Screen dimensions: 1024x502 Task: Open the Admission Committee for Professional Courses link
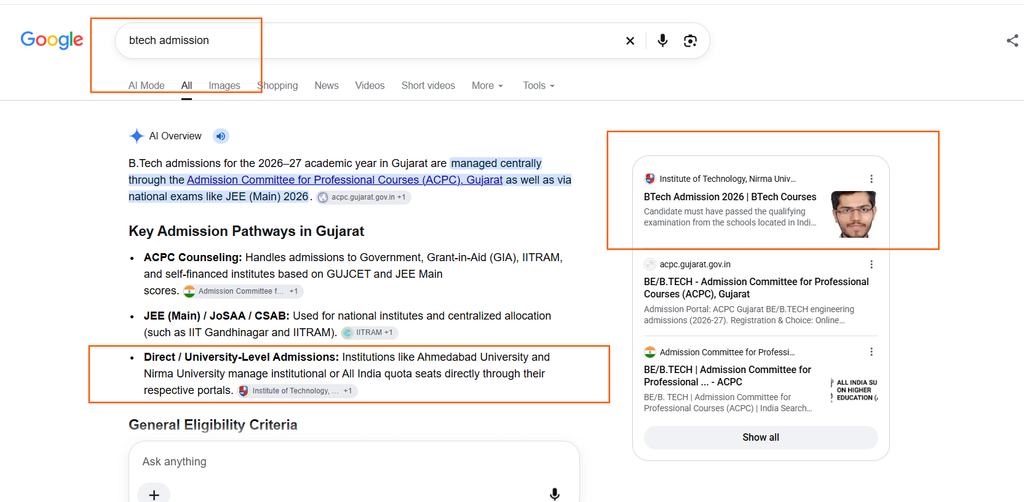coord(345,180)
